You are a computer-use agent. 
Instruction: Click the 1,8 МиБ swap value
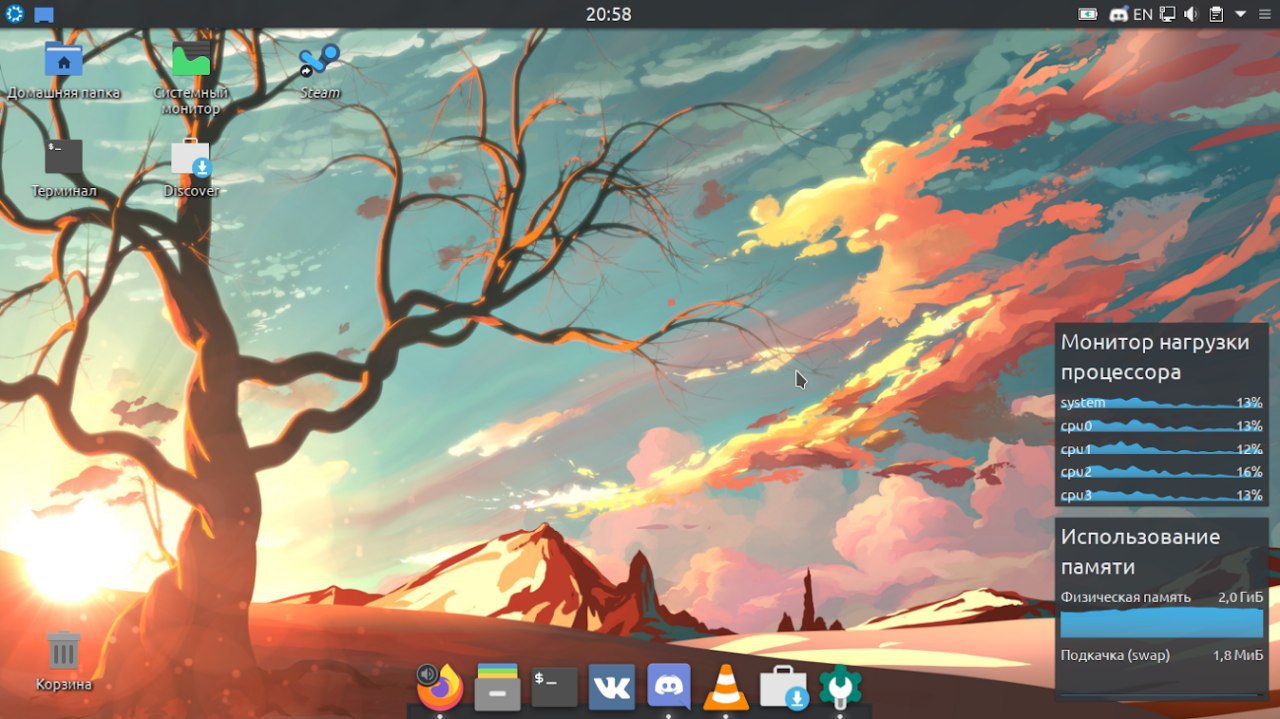click(1238, 656)
